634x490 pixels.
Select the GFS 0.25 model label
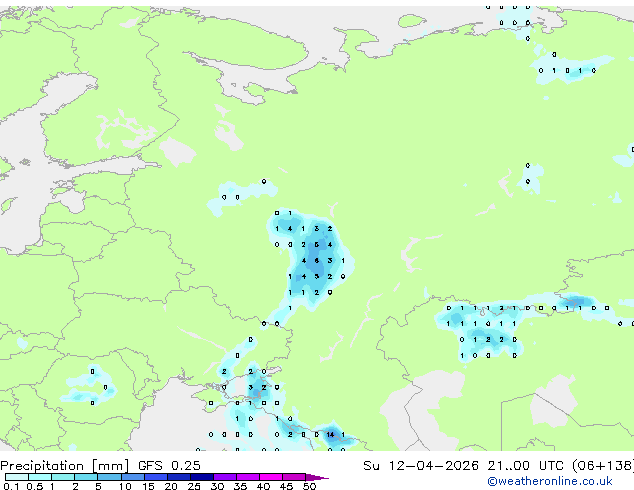pos(169,466)
